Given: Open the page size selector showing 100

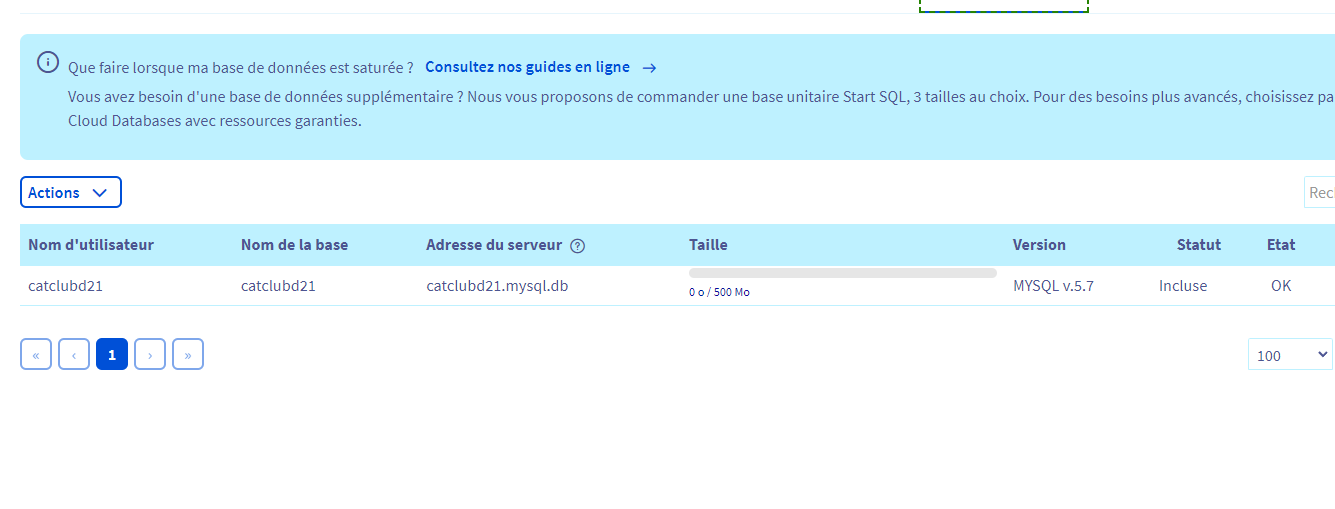Looking at the screenshot, I should pyautogui.click(x=1290, y=355).
